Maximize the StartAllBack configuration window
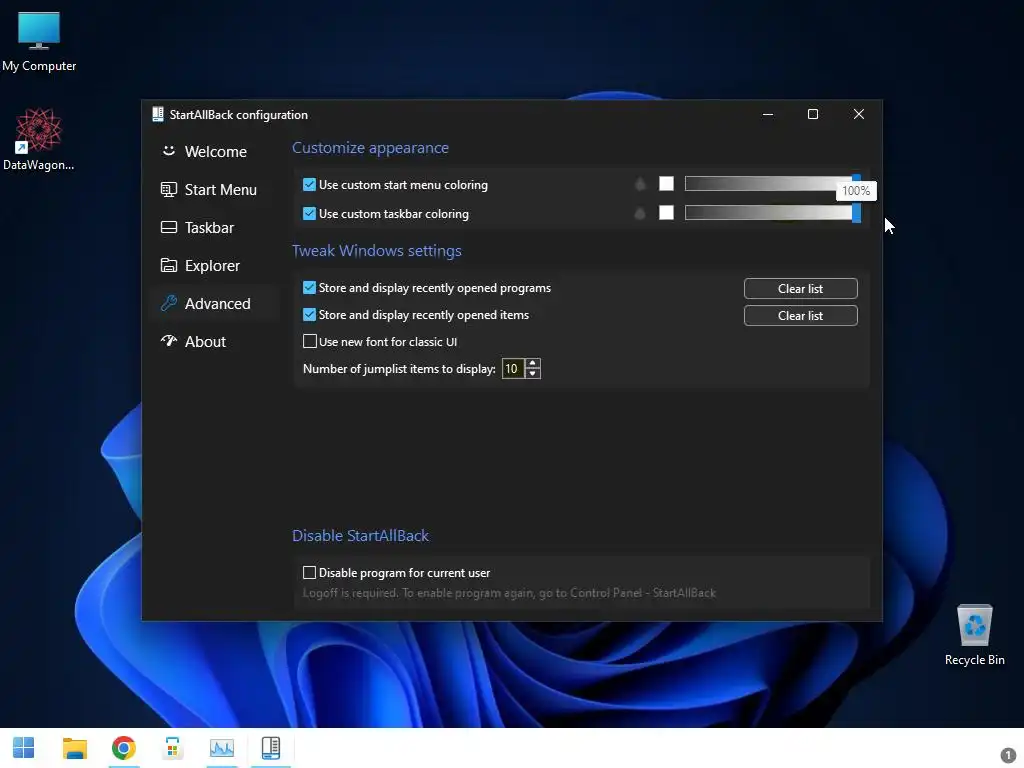The height and width of the screenshot is (768, 1024). (x=813, y=114)
